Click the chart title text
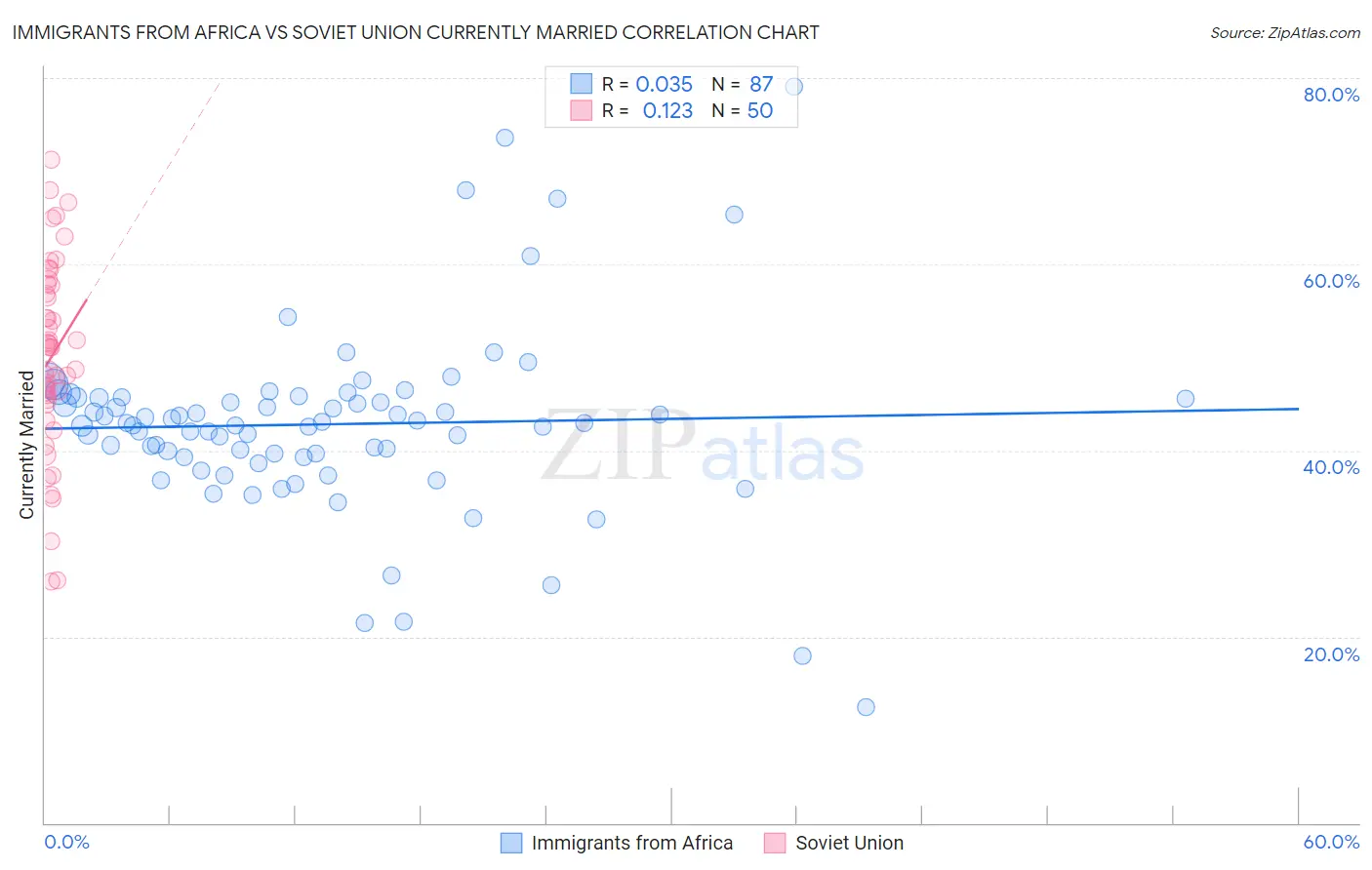 point(416,32)
